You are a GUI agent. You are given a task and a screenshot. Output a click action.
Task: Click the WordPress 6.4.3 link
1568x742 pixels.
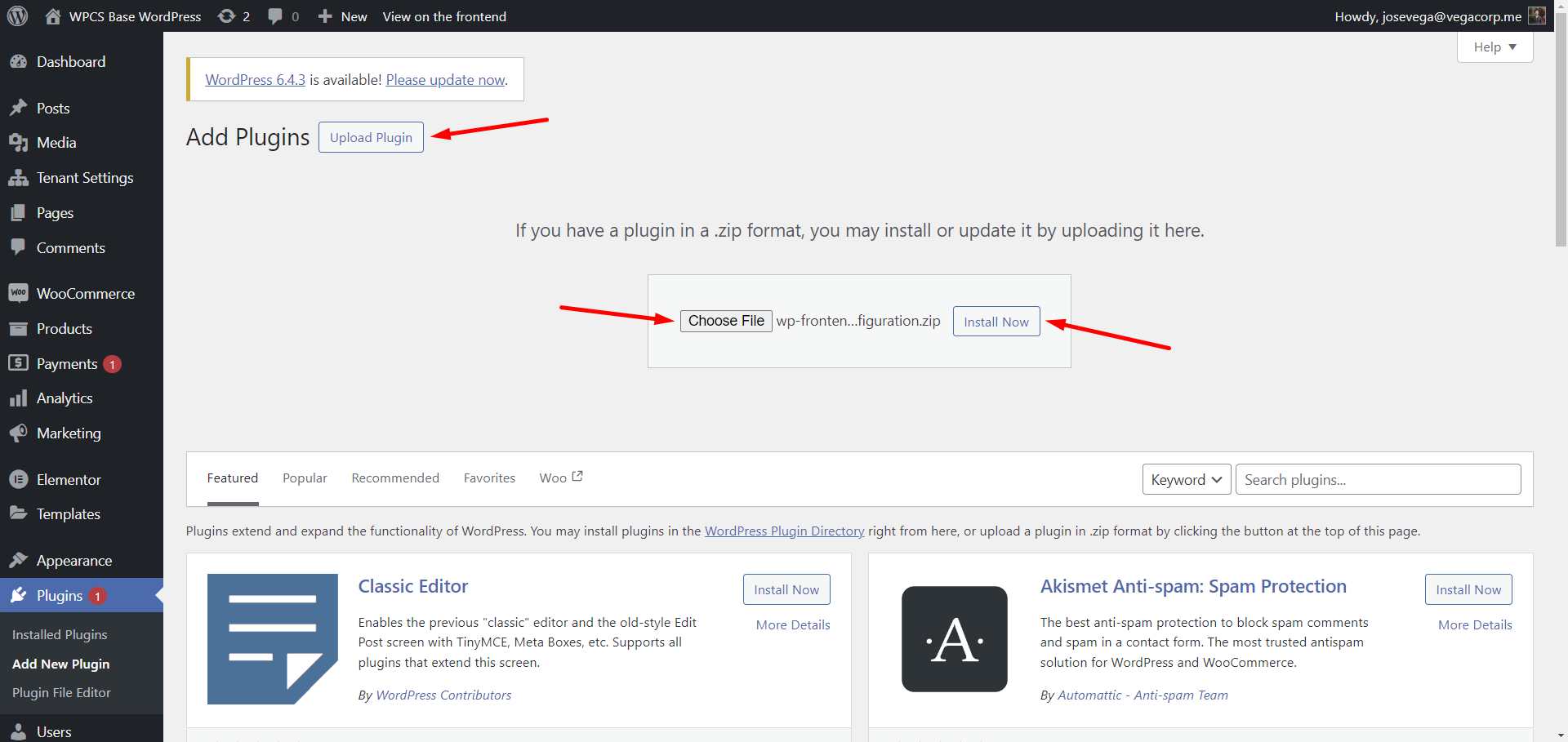point(255,80)
